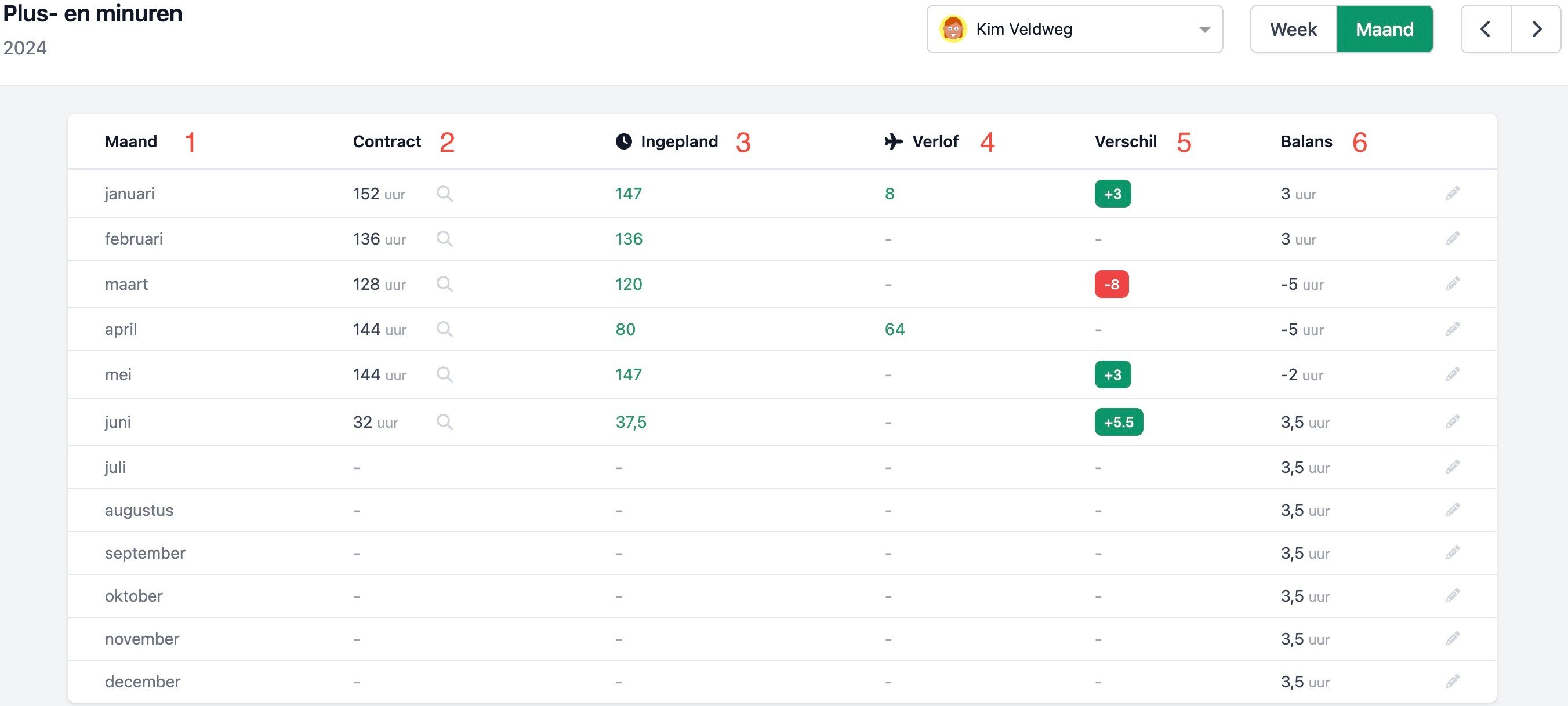1568x706 pixels.
Task: Click the clock icon beside Ingepland header
Action: coord(623,141)
